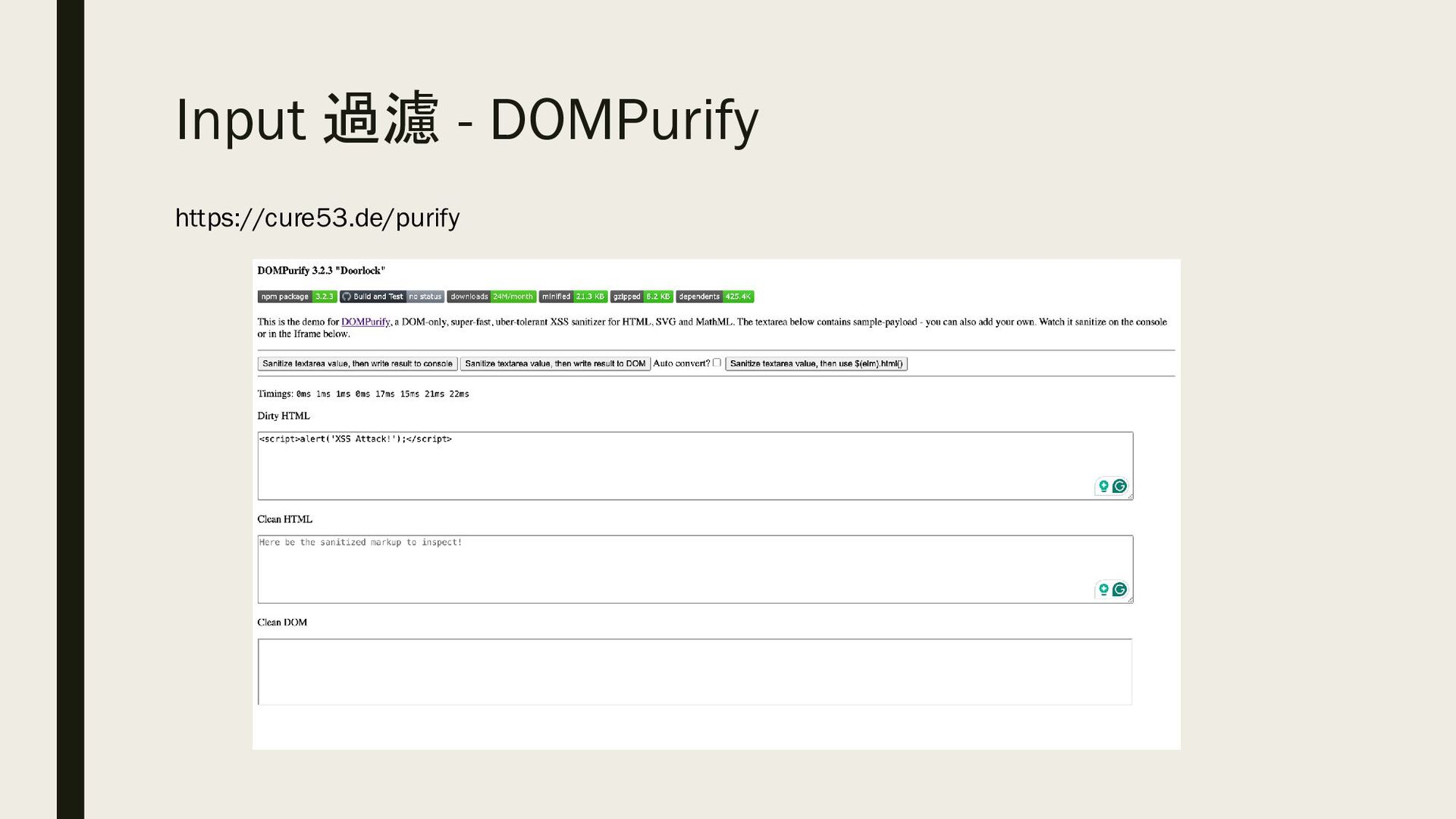
Task: Click the gzipped size badge
Action: 642,297
